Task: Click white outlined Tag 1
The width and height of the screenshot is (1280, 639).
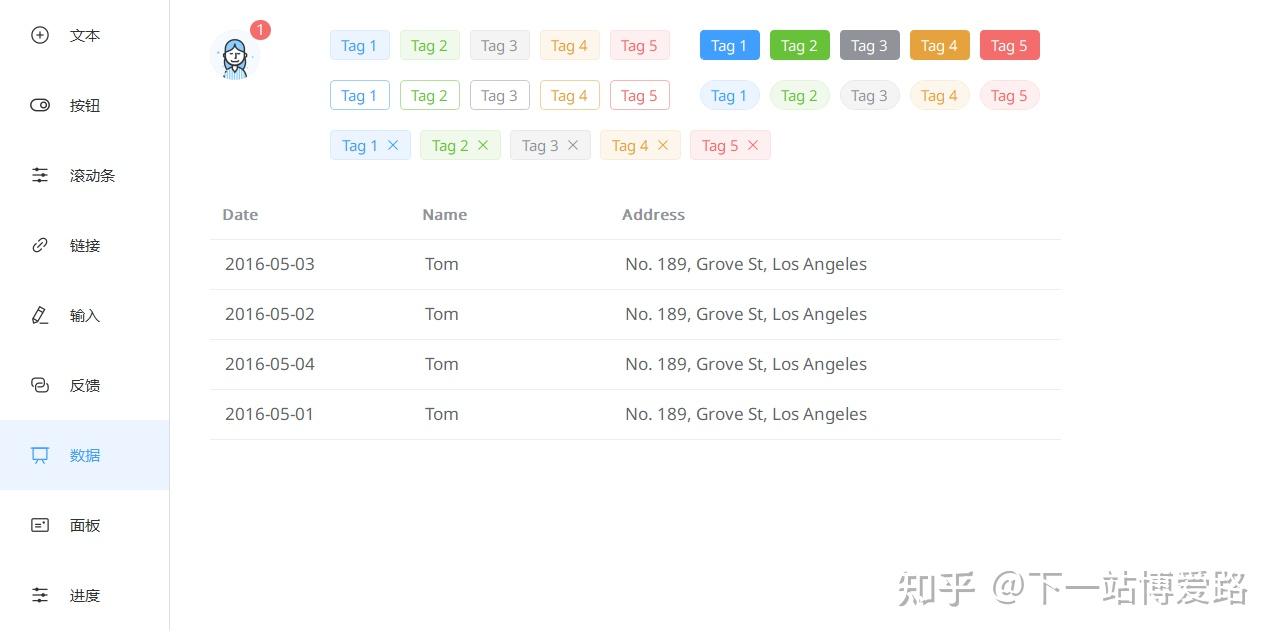Action: click(x=360, y=95)
